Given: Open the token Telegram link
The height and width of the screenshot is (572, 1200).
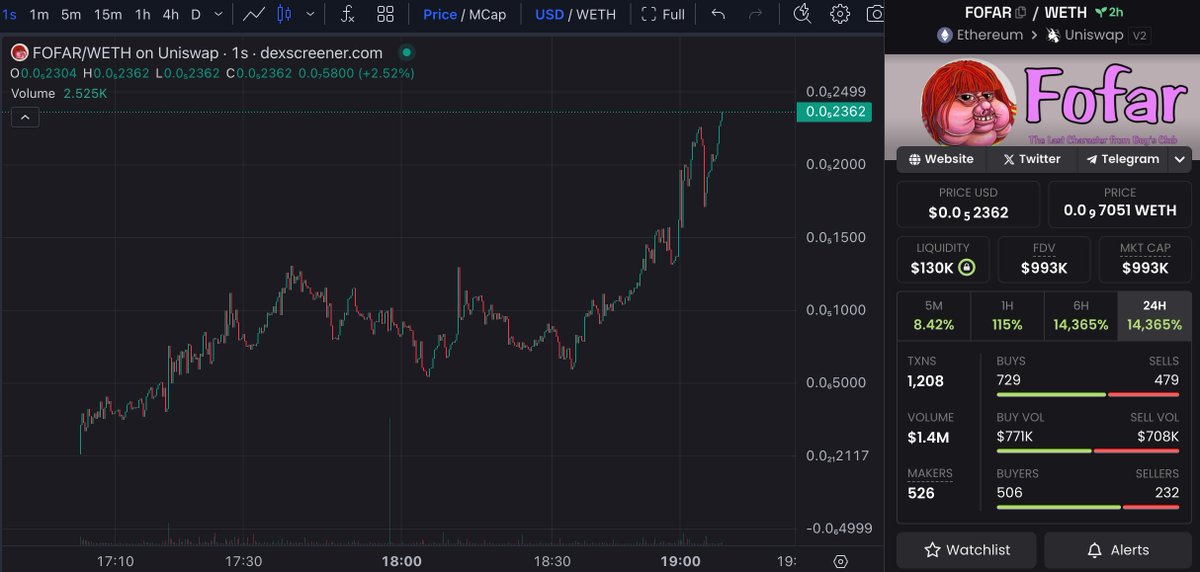Looking at the screenshot, I should pos(1122,159).
